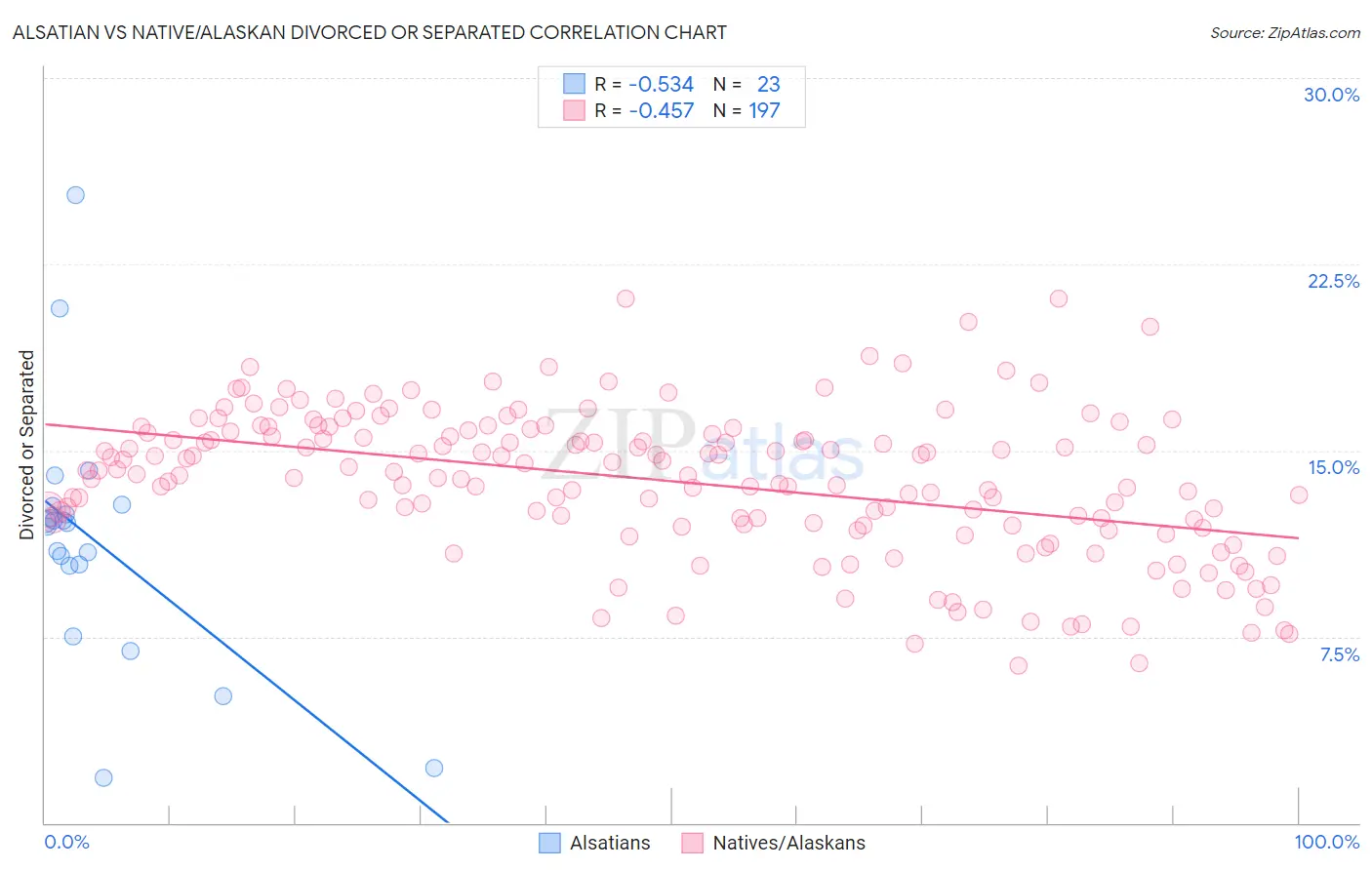The height and width of the screenshot is (870, 1372).
Task: Click the pink Natives/Alaskans trend line
Action: pyautogui.click(x=671, y=481)
